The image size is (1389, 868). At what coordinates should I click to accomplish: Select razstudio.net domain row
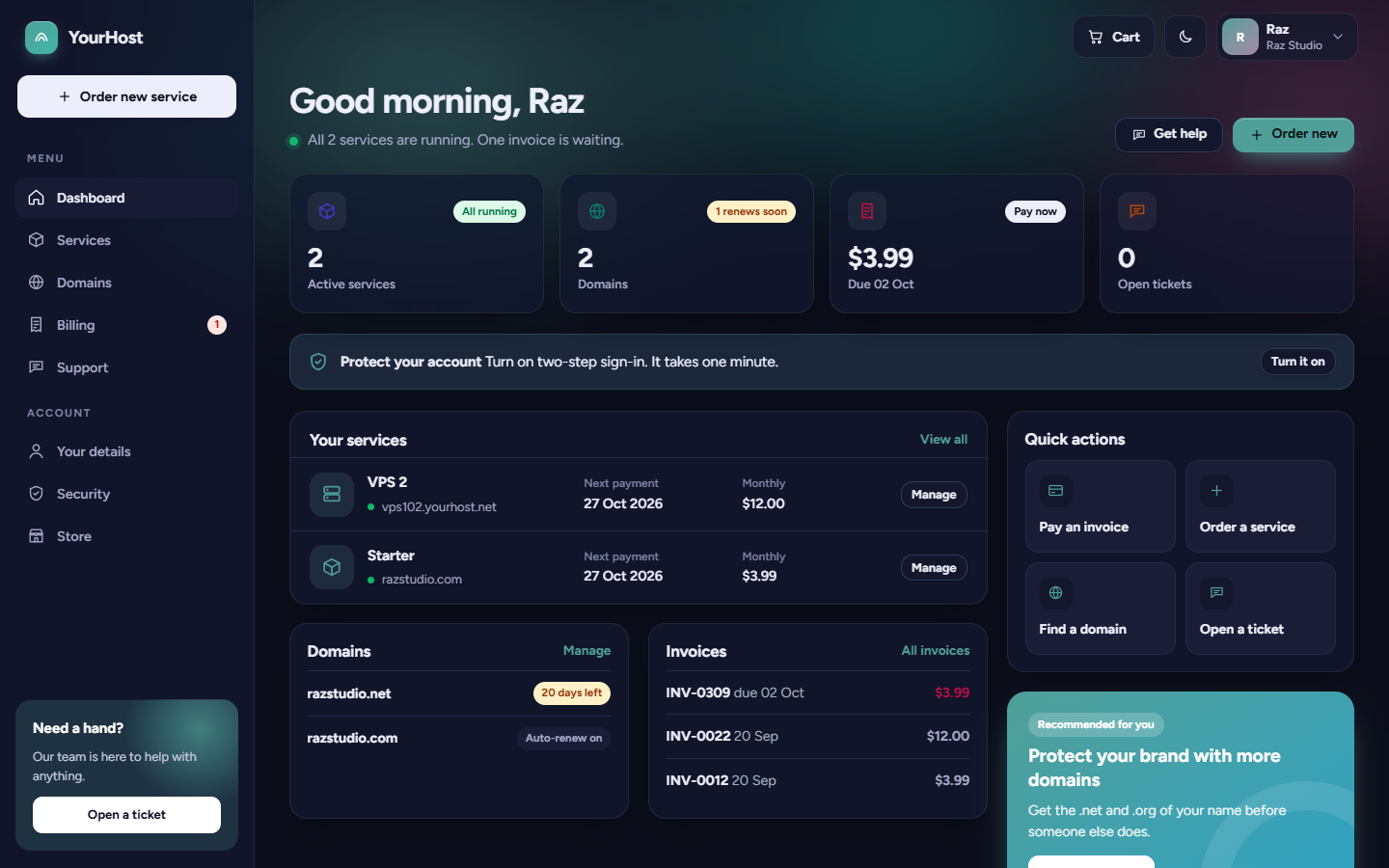459,693
